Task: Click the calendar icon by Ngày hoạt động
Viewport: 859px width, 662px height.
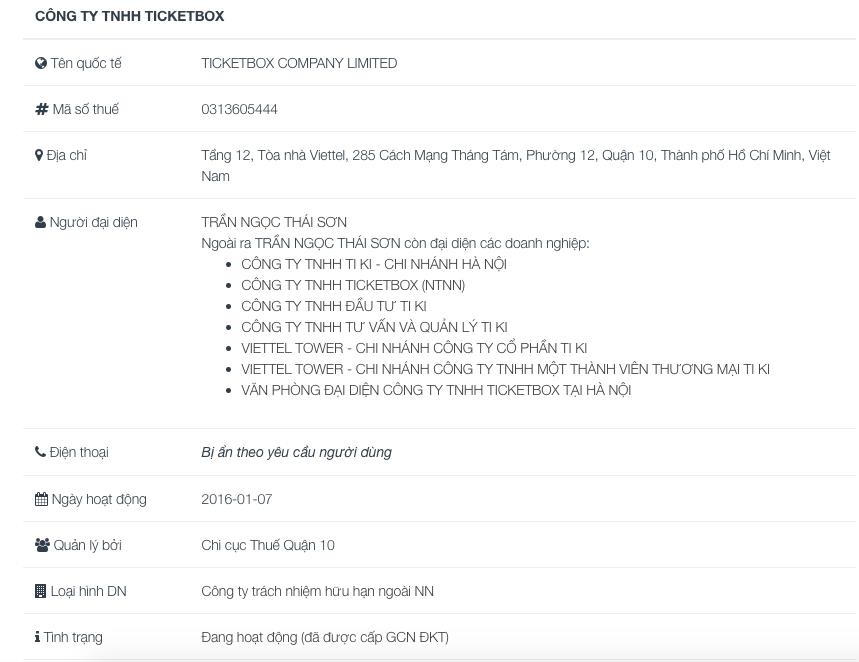Action: point(41,499)
